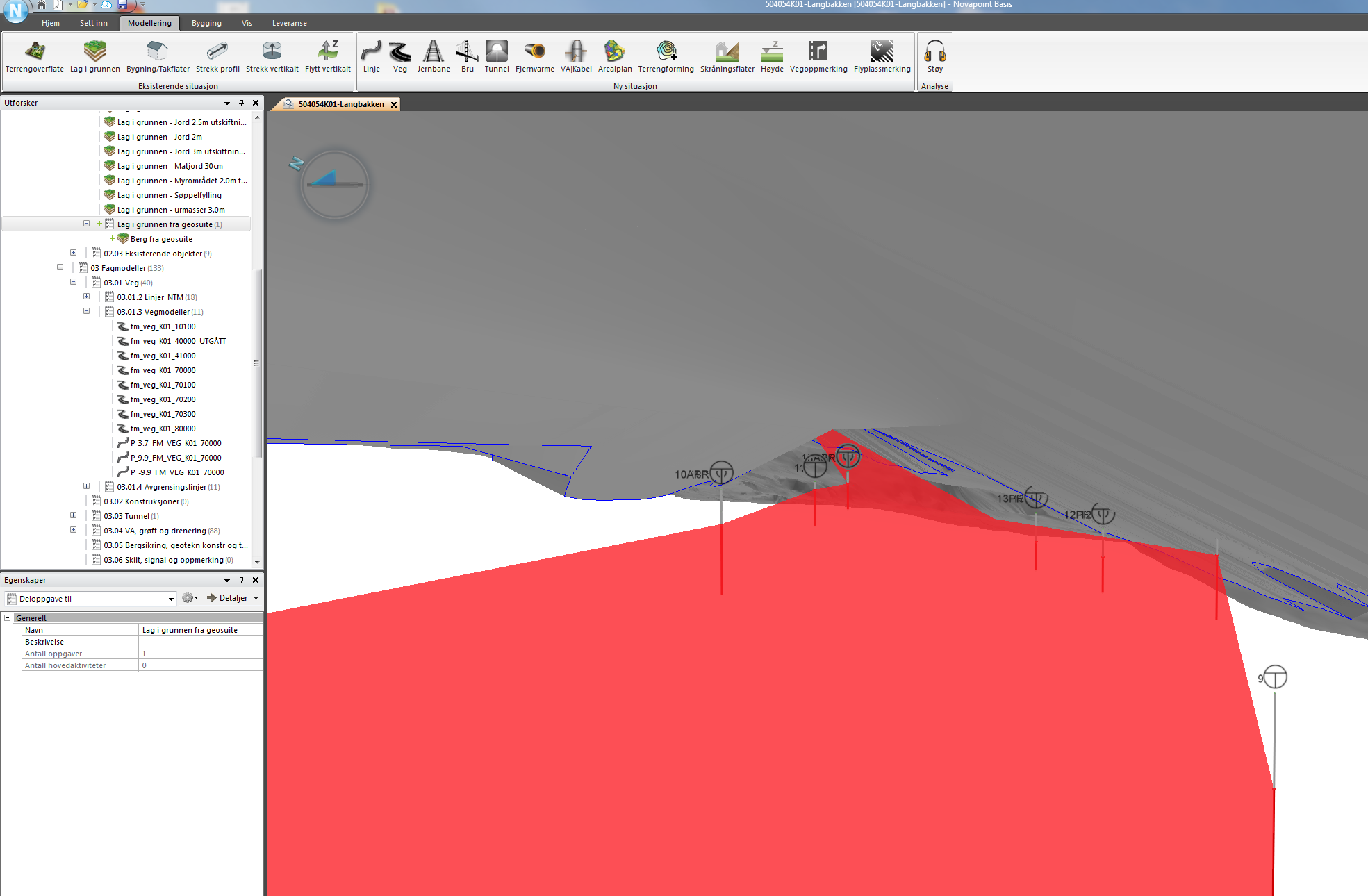1368x896 pixels.
Task: Open the Arealplan tool
Action: tap(615, 57)
